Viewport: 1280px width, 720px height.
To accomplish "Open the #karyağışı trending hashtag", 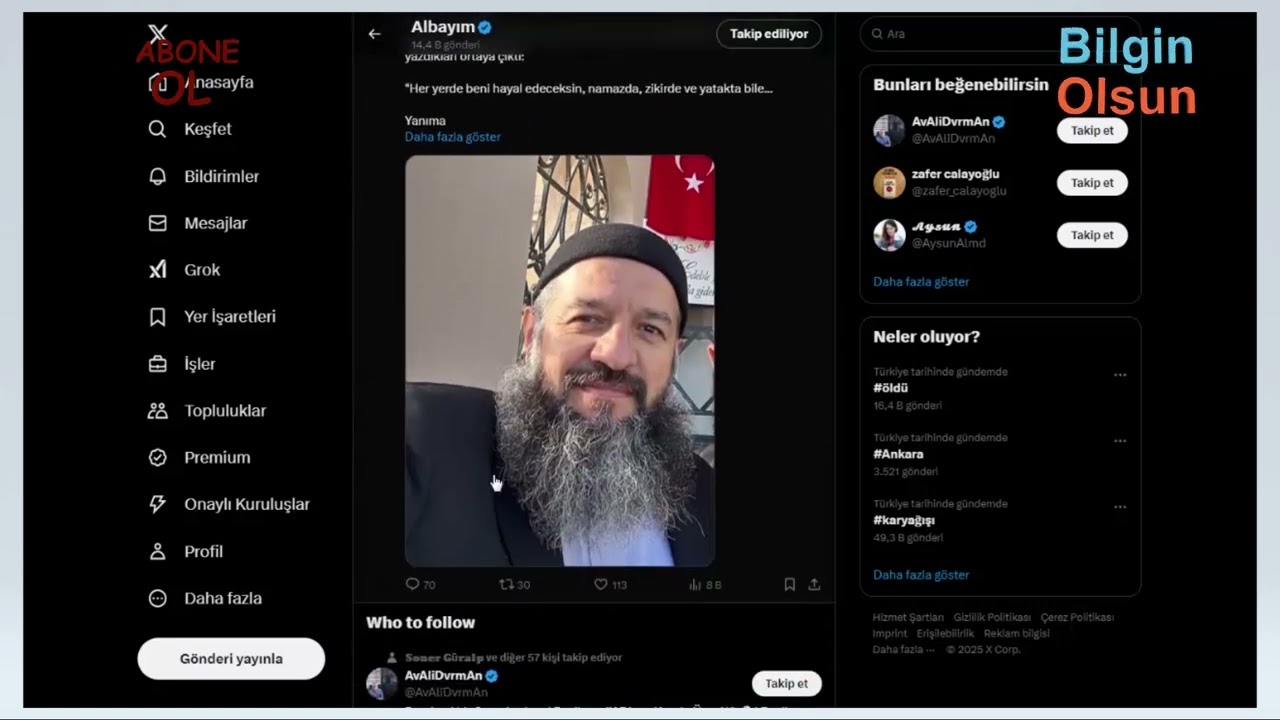I will click(x=904, y=520).
